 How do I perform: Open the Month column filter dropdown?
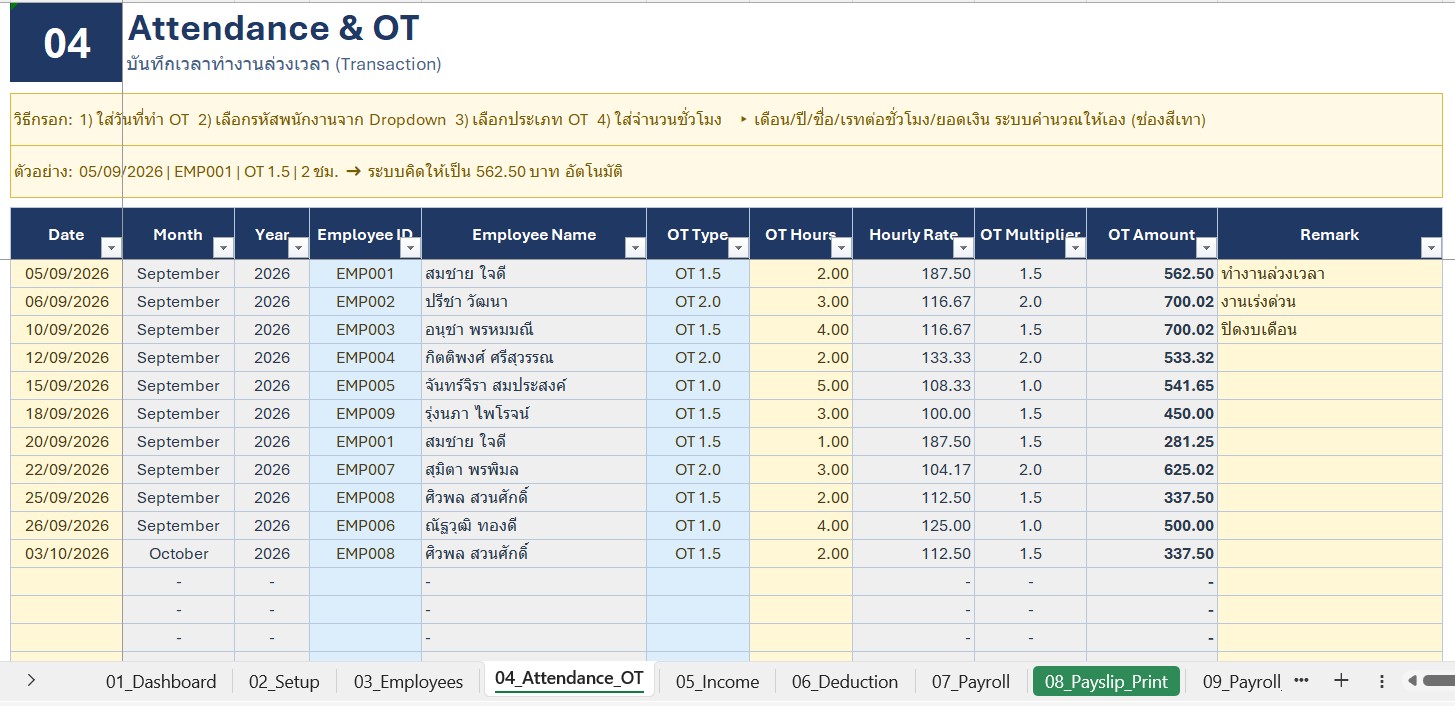[x=223, y=248]
